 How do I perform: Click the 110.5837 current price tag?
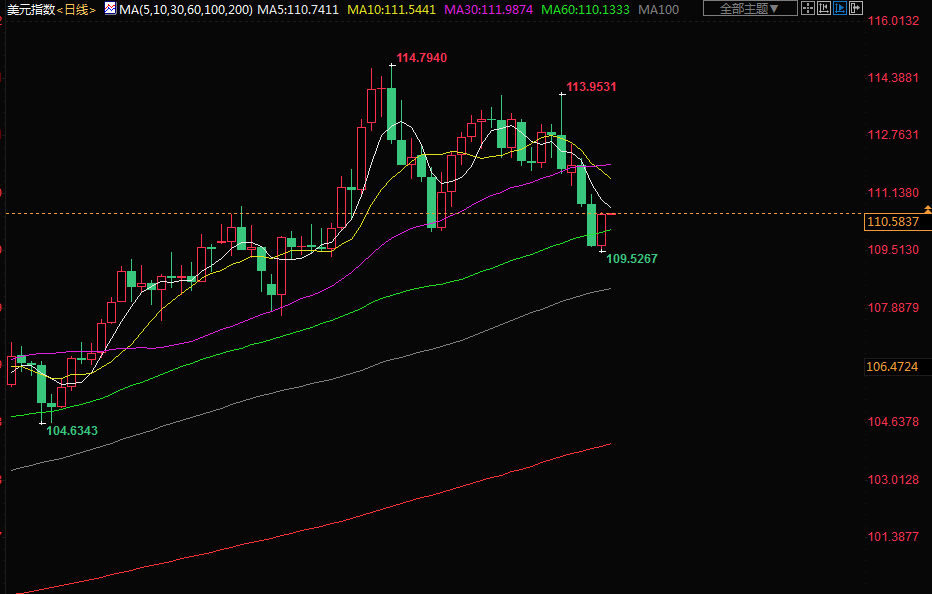[892, 222]
